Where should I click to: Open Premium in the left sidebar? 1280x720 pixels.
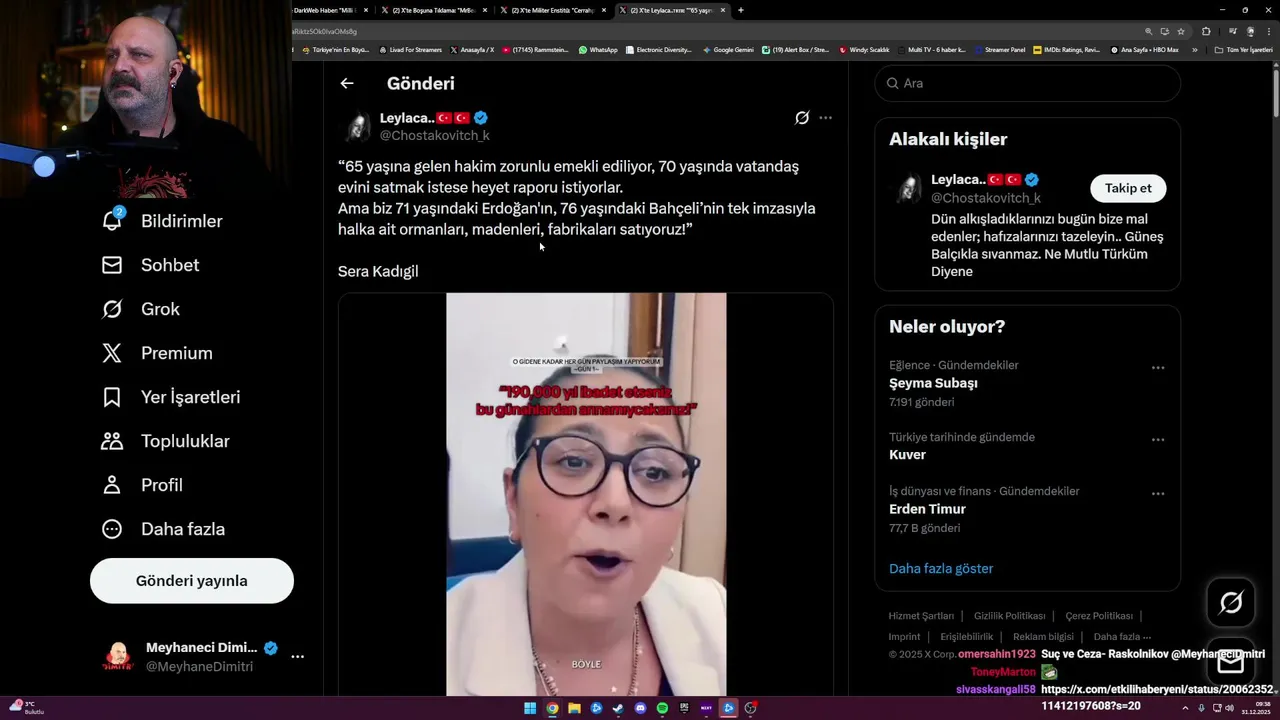click(x=157, y=353)
